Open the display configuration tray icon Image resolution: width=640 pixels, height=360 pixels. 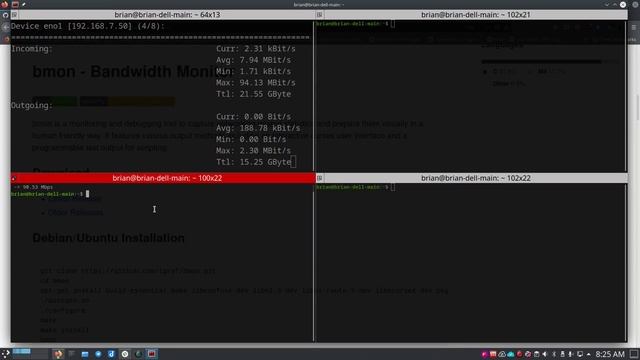click(x=580, y=354)
